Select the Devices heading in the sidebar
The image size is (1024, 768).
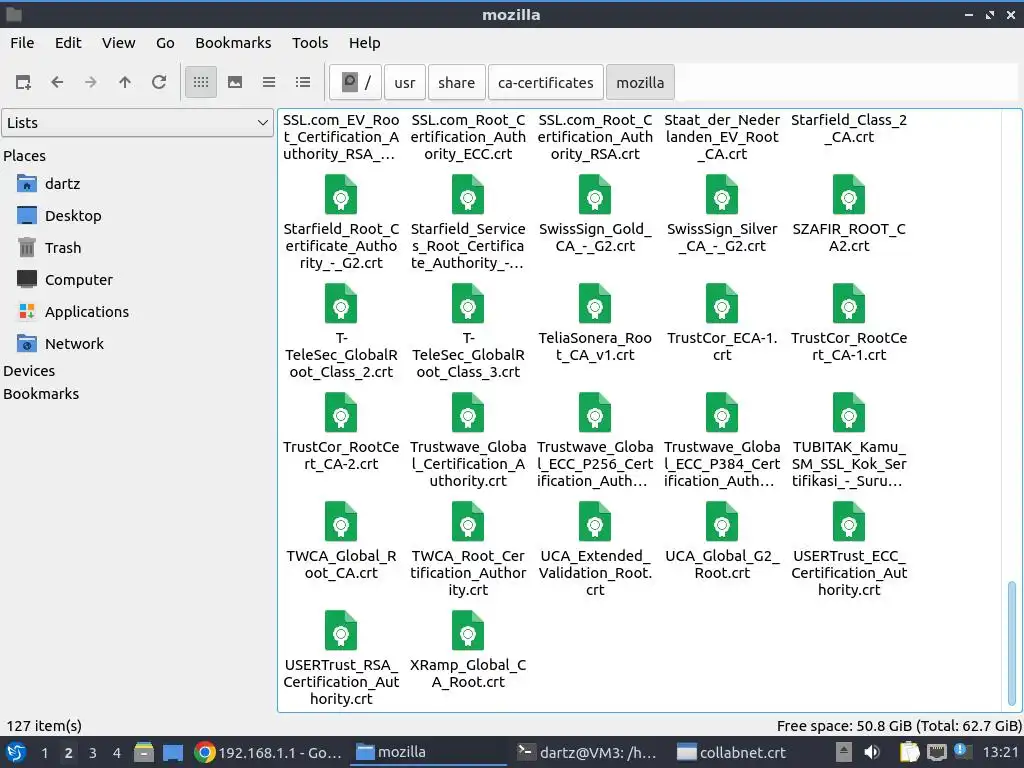(x=29, y=371)
